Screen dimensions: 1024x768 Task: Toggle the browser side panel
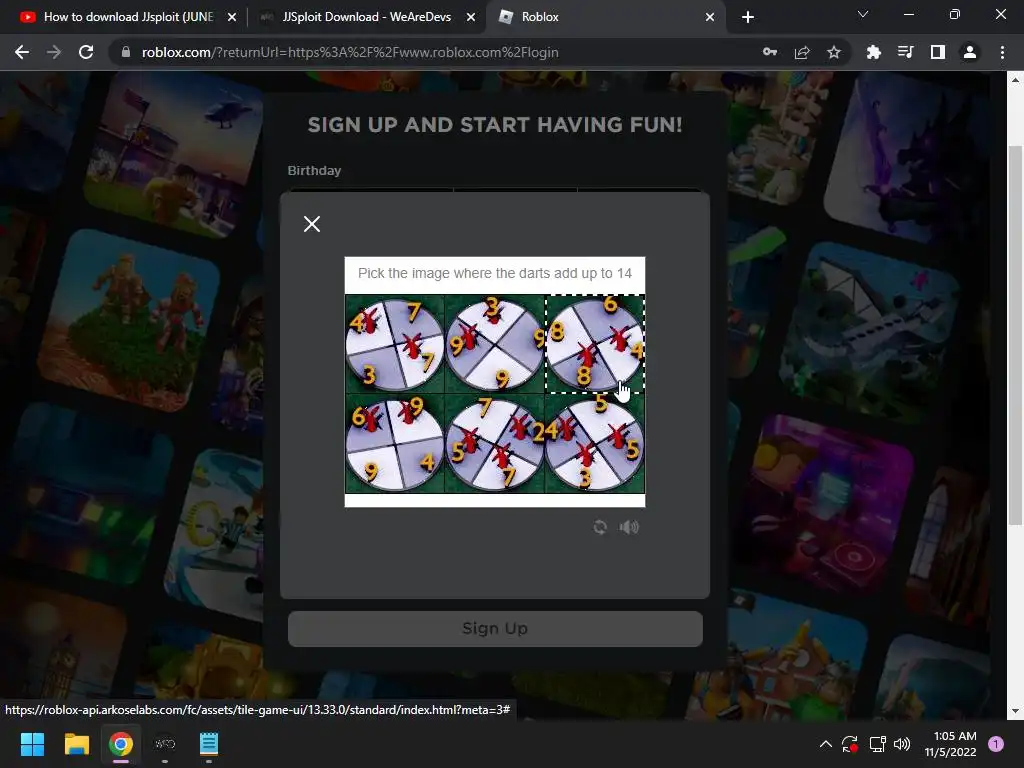click(938, 52)
